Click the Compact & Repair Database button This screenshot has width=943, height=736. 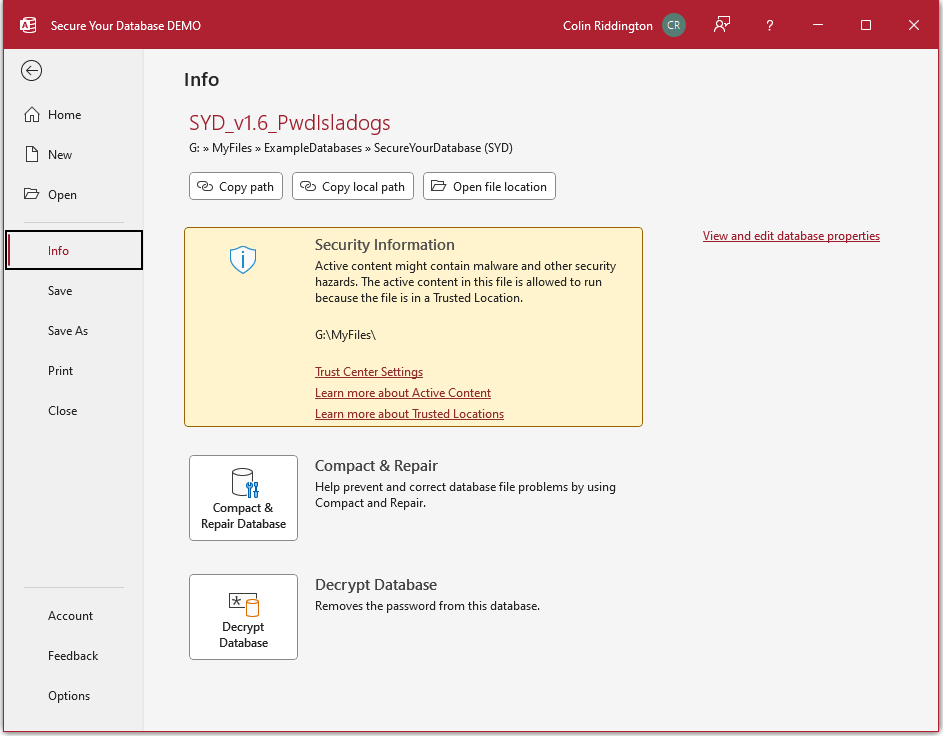point(244,498)
